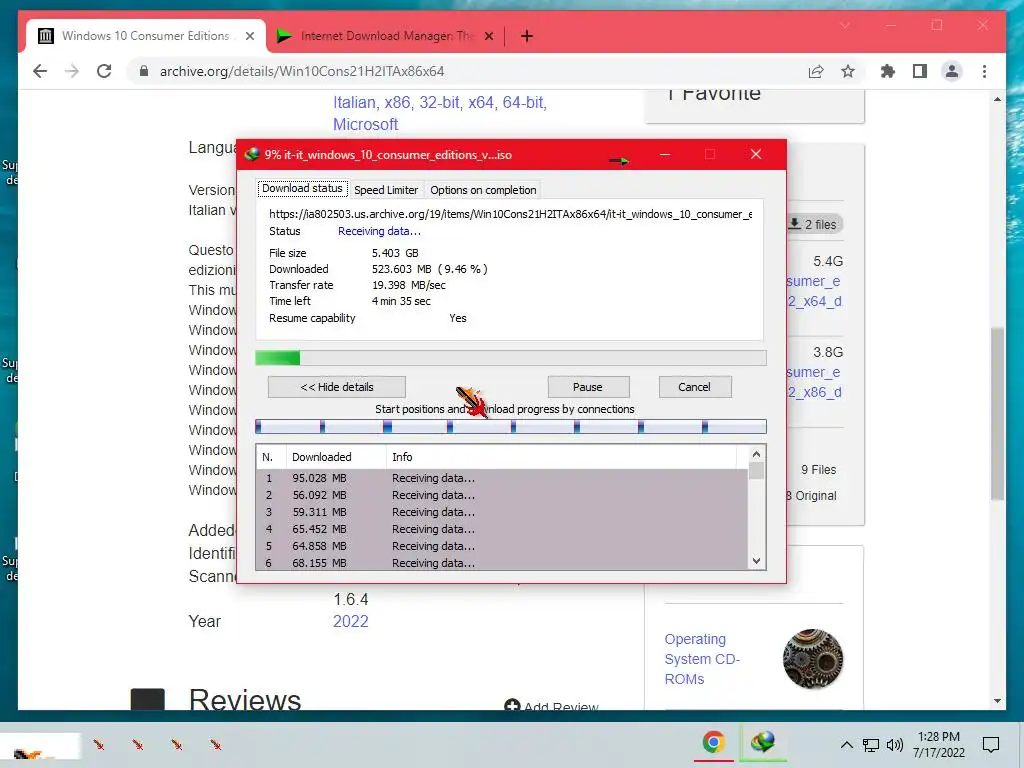Image resolution: width=1024 pixels, height=768 pixels.
Task: Open Internet Download Manager taskbar icon
Action: point(762,742)
